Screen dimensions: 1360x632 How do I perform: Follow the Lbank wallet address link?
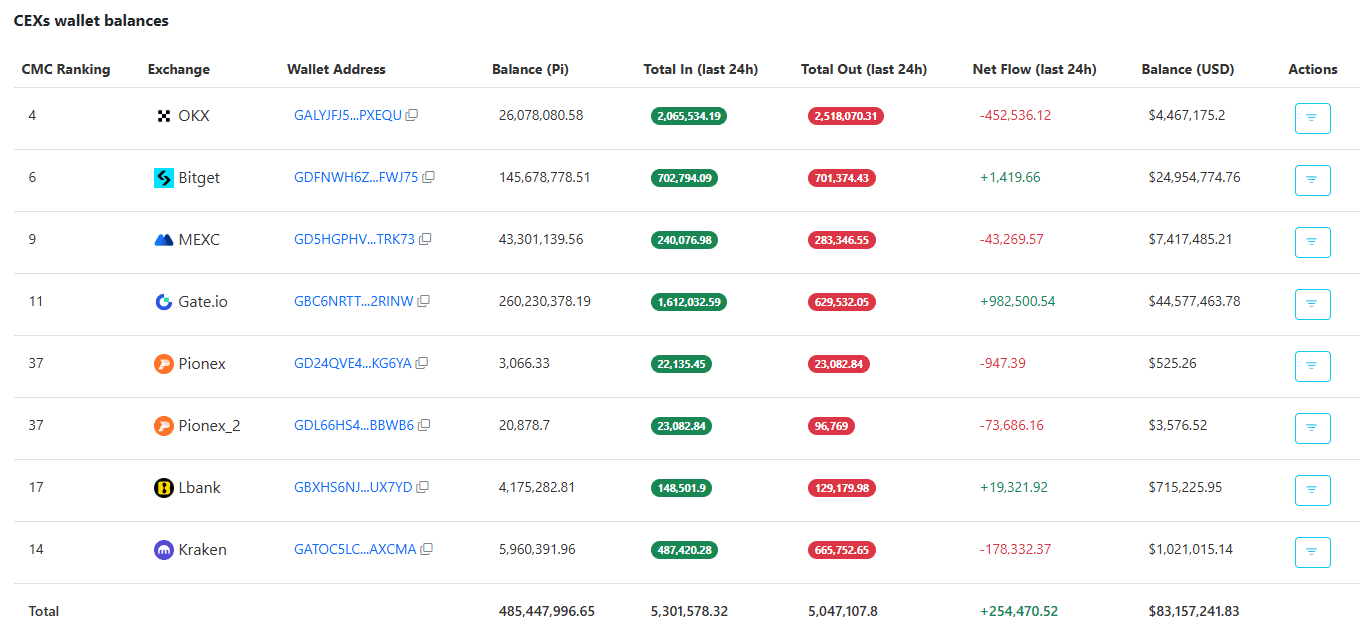[x=352, y=487]
